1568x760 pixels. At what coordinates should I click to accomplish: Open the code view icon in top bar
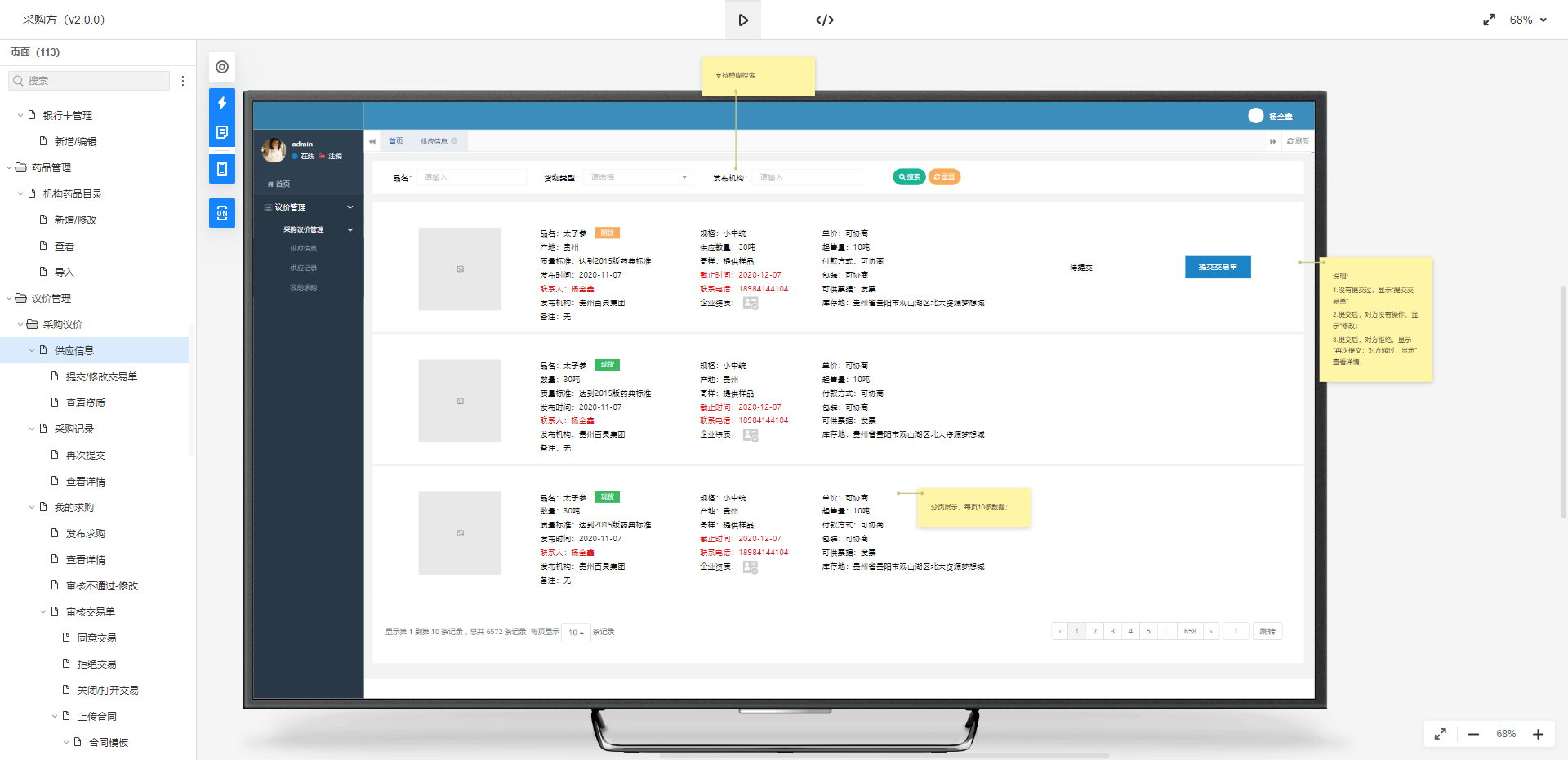825,20
